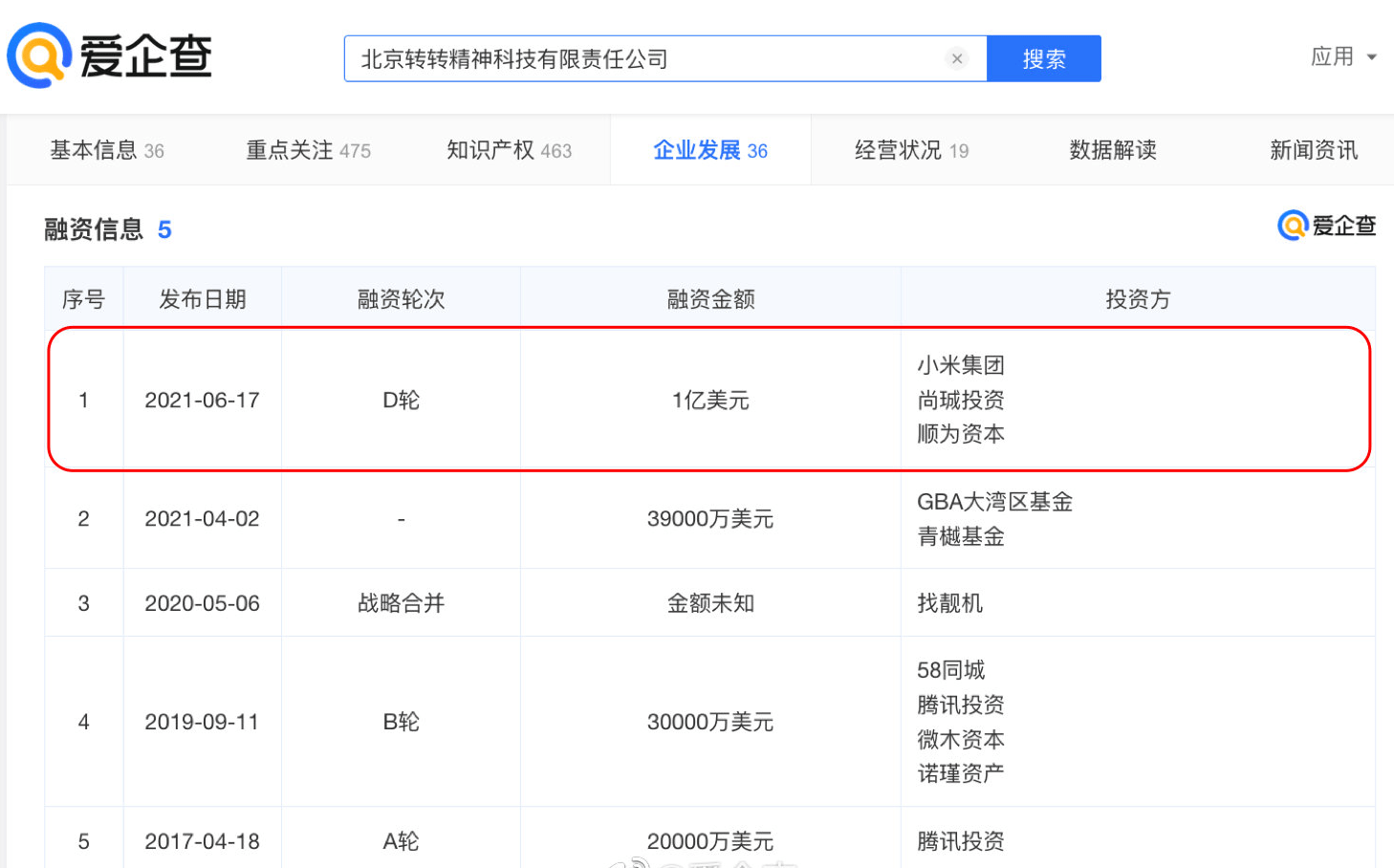This screenshot has width=1394, height=868.
Task: Open the 应用 dropdown menu
Action: [x=1343, y=56]
